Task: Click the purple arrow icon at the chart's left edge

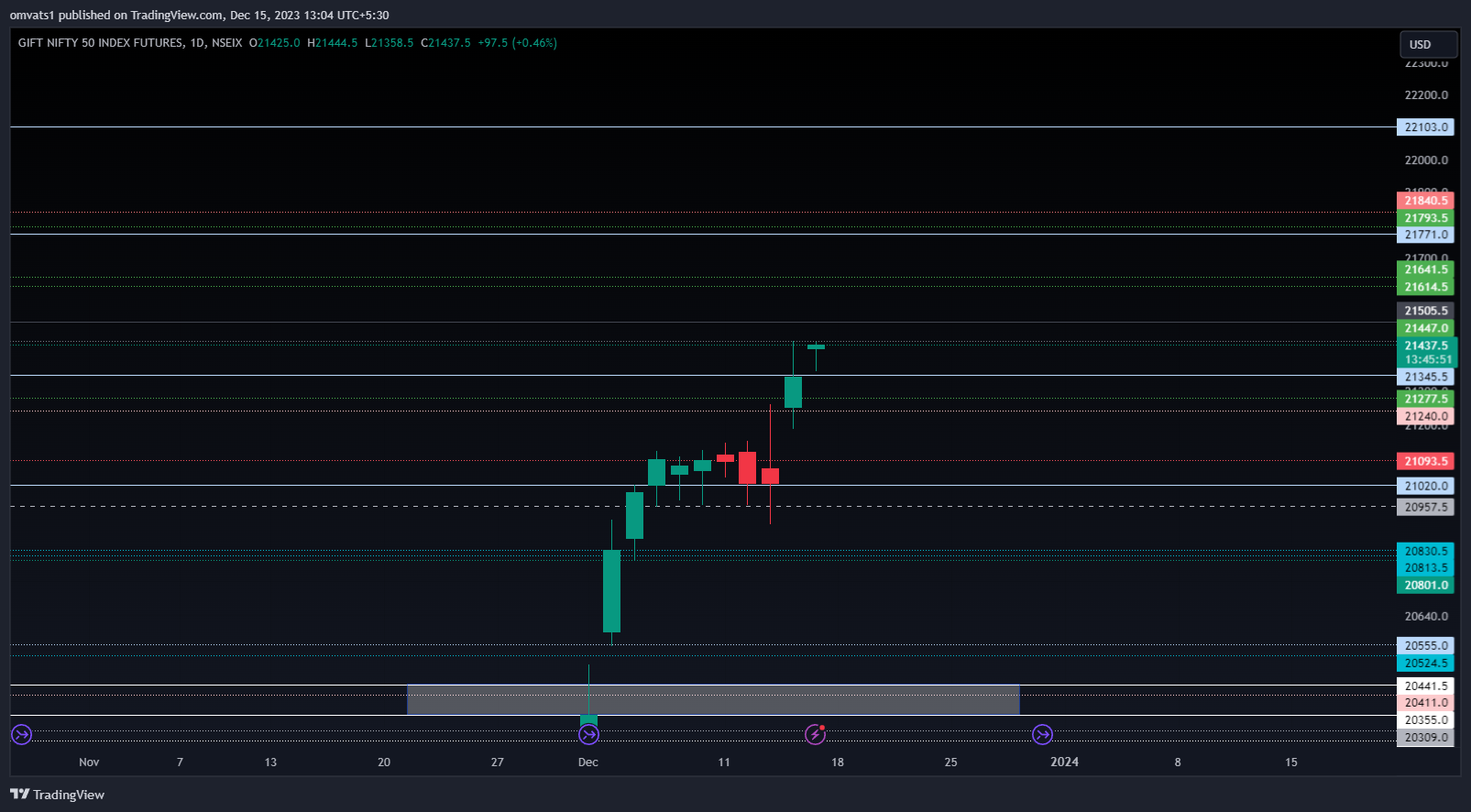Action: 21,734
